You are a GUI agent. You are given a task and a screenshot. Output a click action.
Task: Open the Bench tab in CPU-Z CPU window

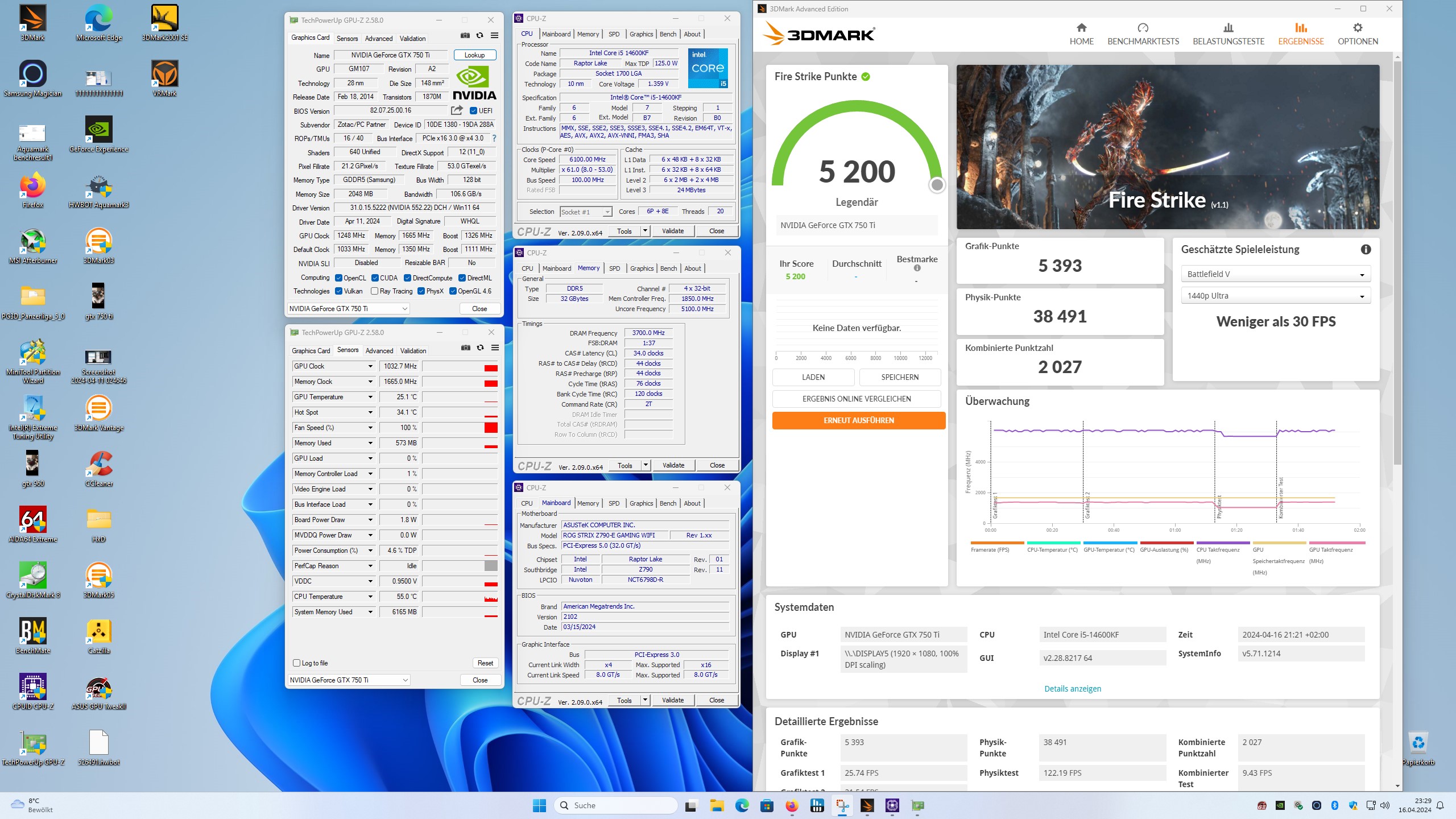[668, 34]
